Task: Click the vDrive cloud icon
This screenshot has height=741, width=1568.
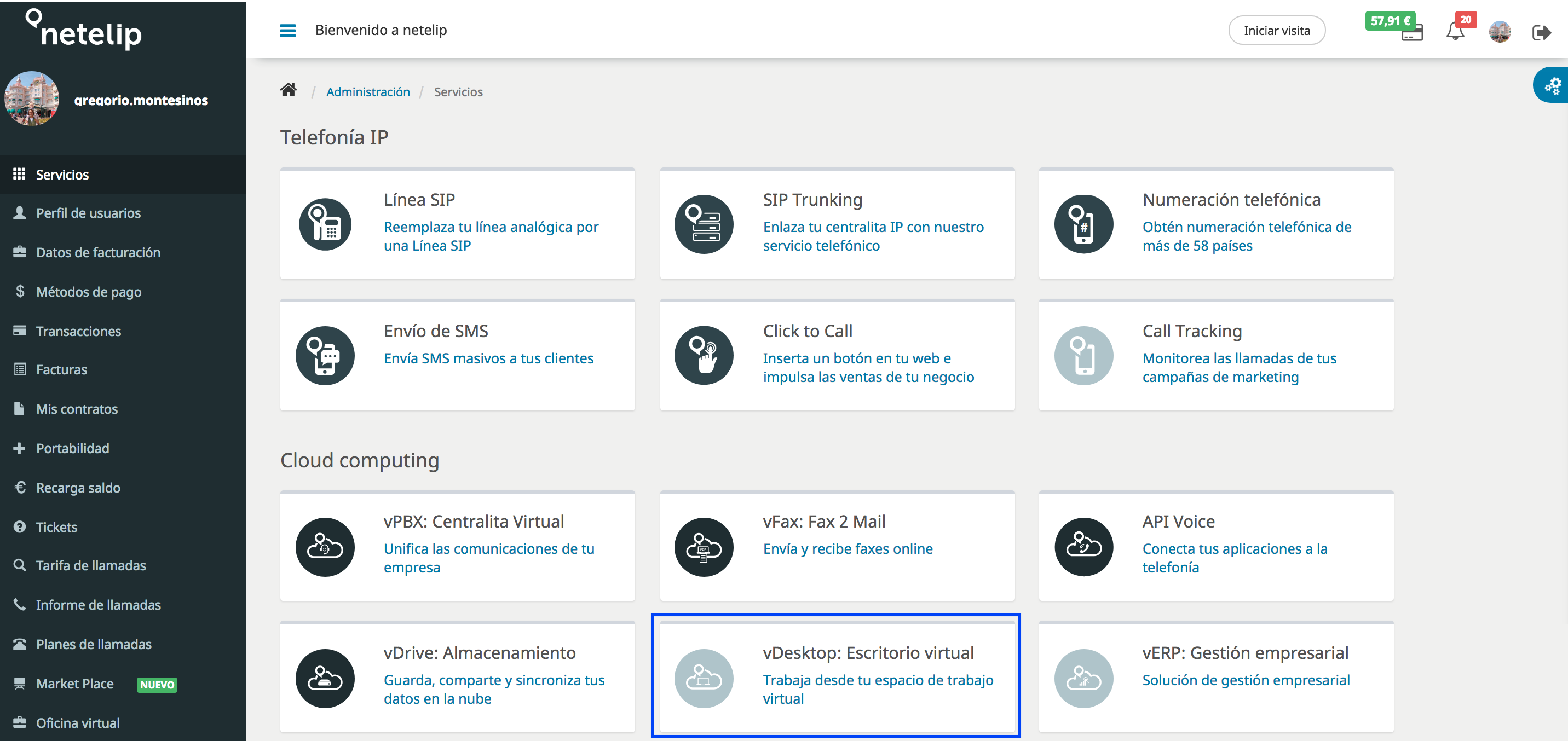Action: (325, 678)
